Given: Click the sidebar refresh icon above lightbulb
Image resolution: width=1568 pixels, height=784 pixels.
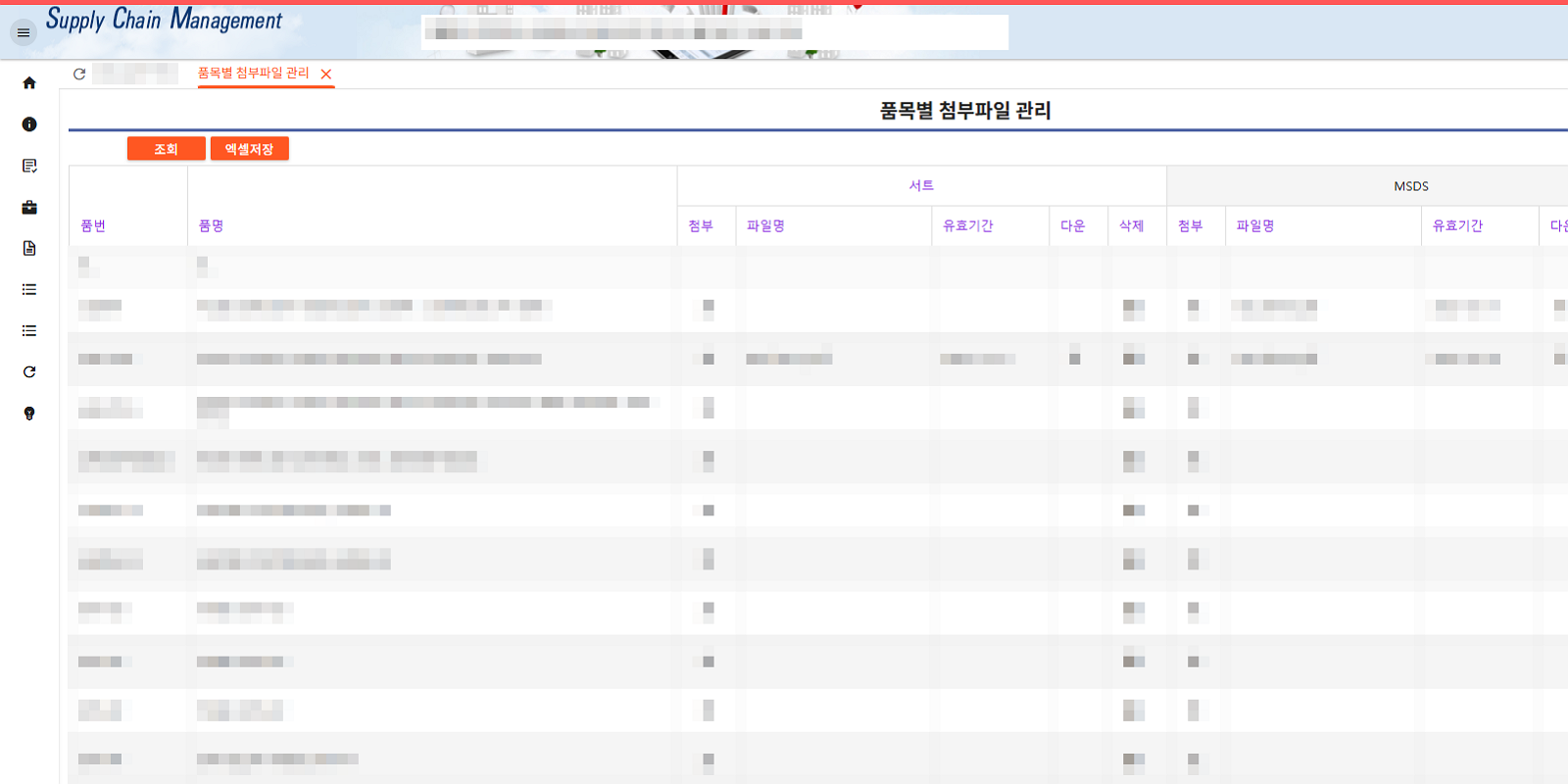Looking at the screenshot, I should (x=29, y=372).
